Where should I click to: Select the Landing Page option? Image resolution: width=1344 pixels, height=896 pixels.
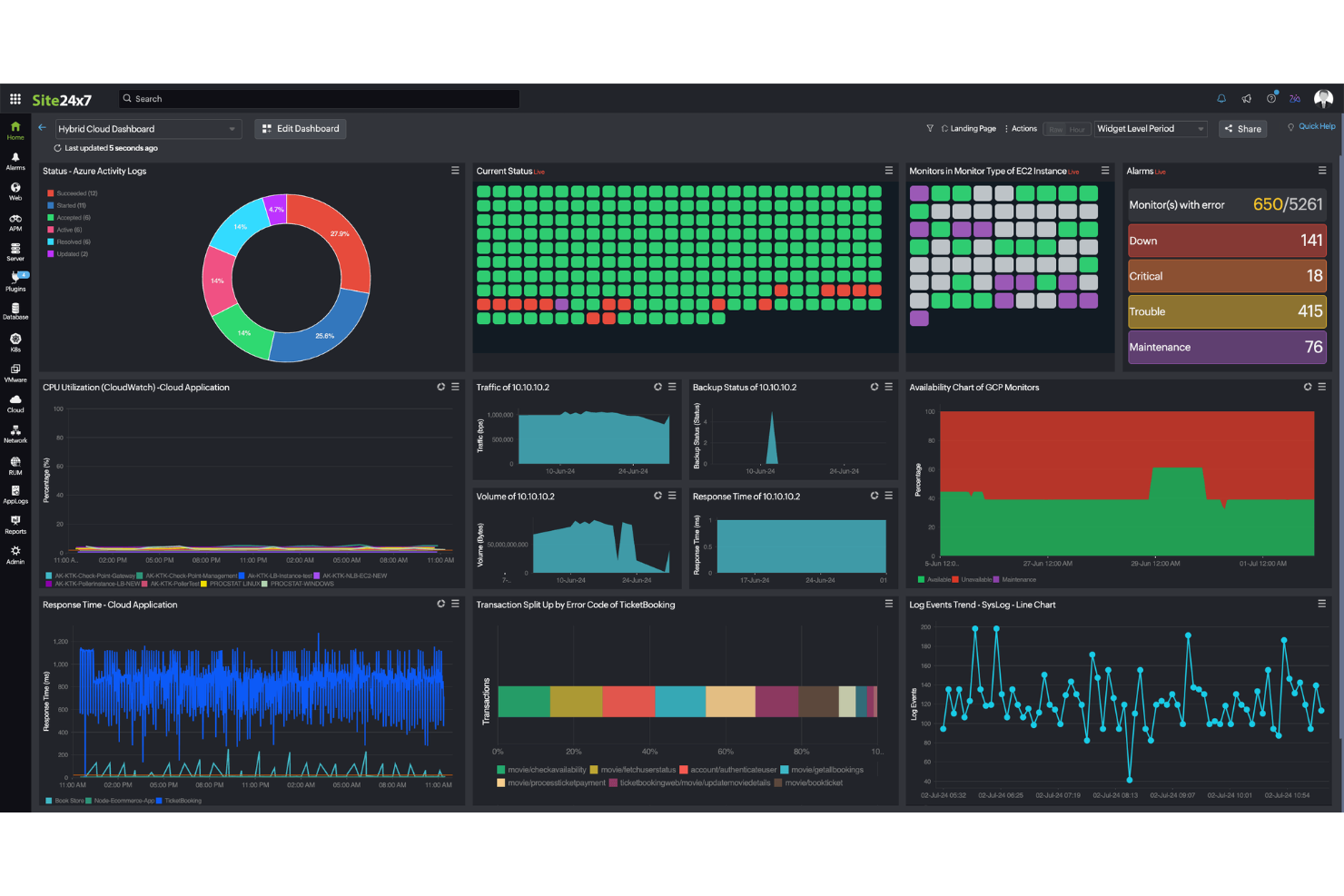pyautogui.click(x=970, y=129)
